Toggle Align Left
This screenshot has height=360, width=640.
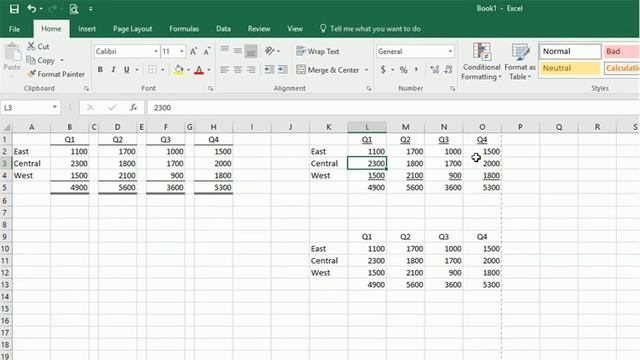click(224, 70)
